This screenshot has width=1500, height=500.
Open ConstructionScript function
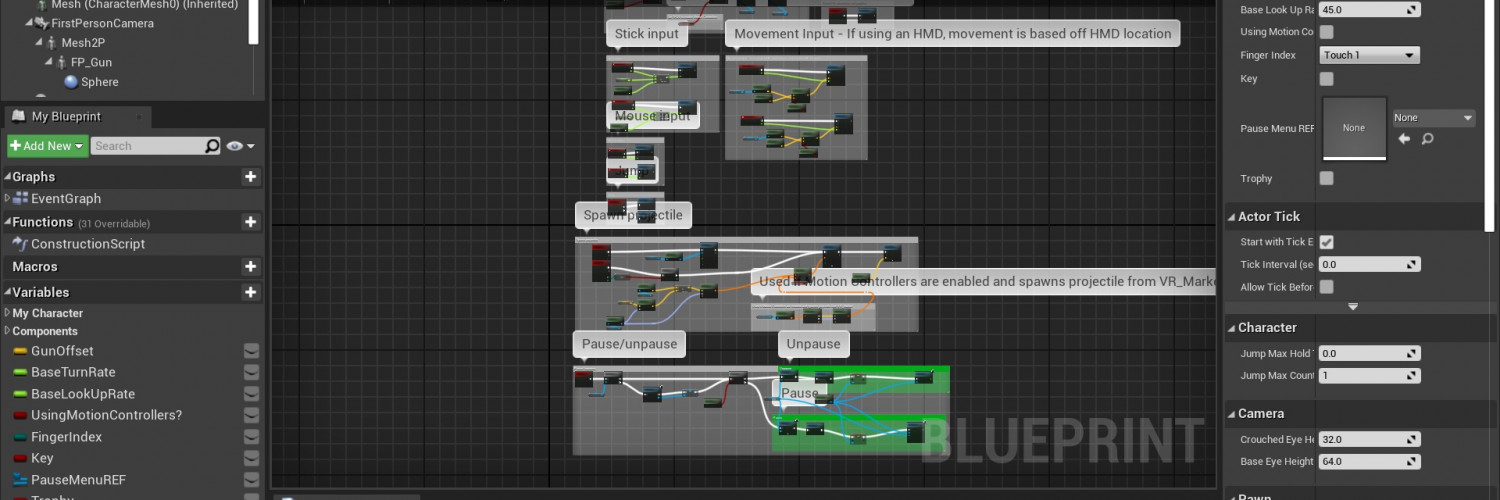(87, 244)
